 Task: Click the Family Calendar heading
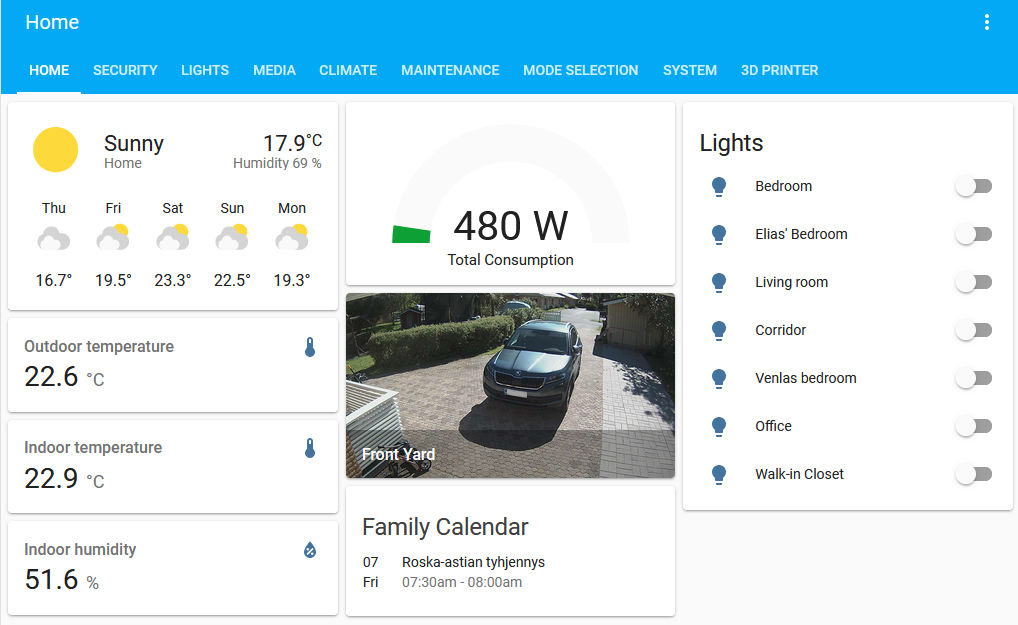pyautogui.click(x=445, y=527)
